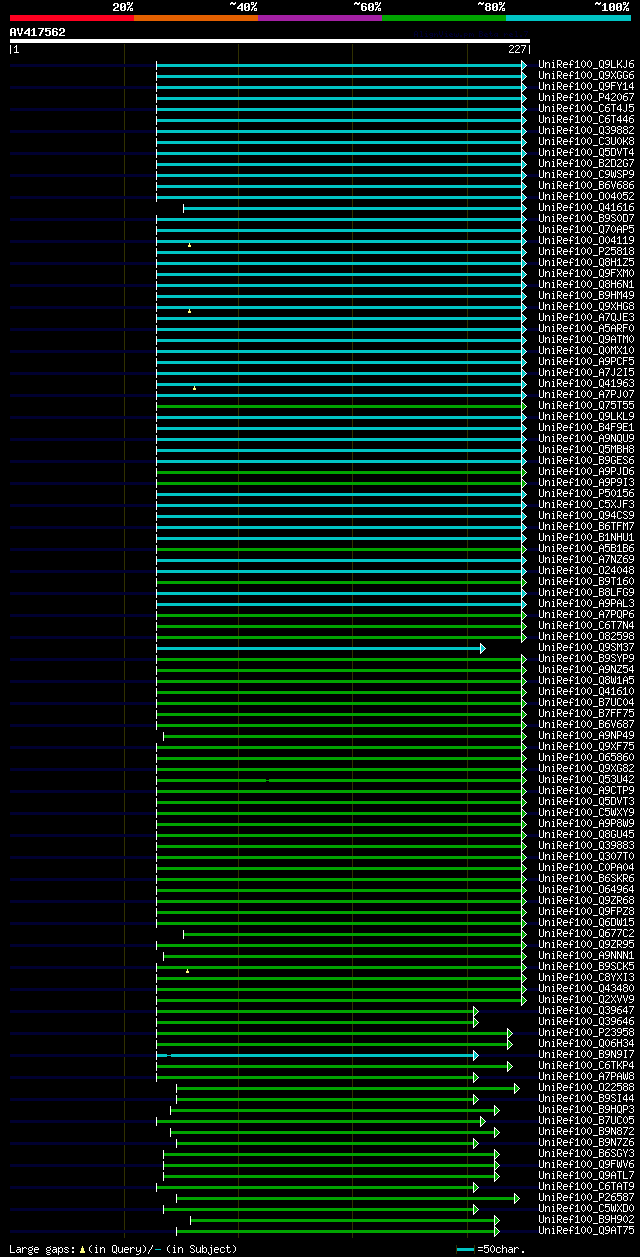Select hit UniRef100_B9SYP9
The height and width of the screenshot is (1257, 640).
pyautogui.click(x=586, y=659)
